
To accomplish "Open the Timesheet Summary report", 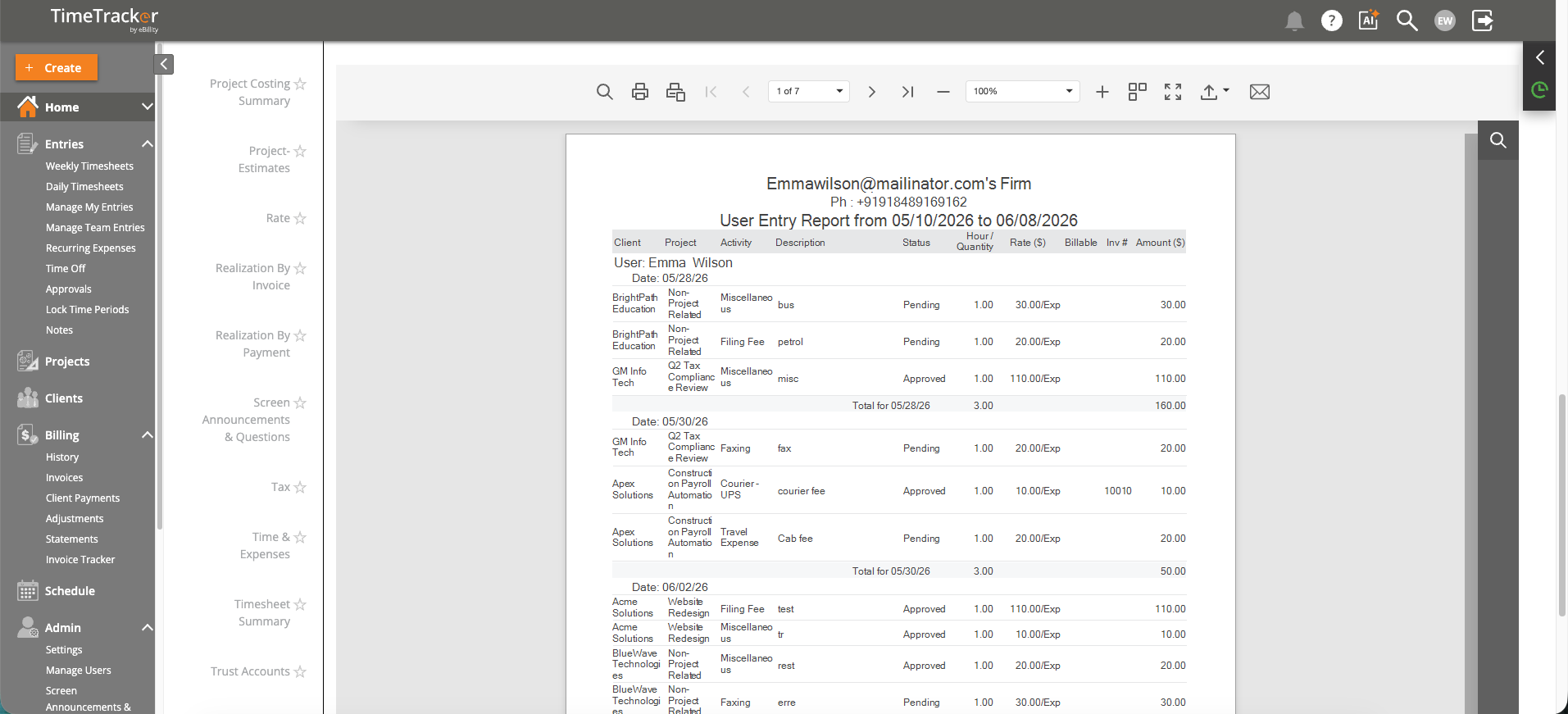I will pyautogui.click(x=263, y=613).
